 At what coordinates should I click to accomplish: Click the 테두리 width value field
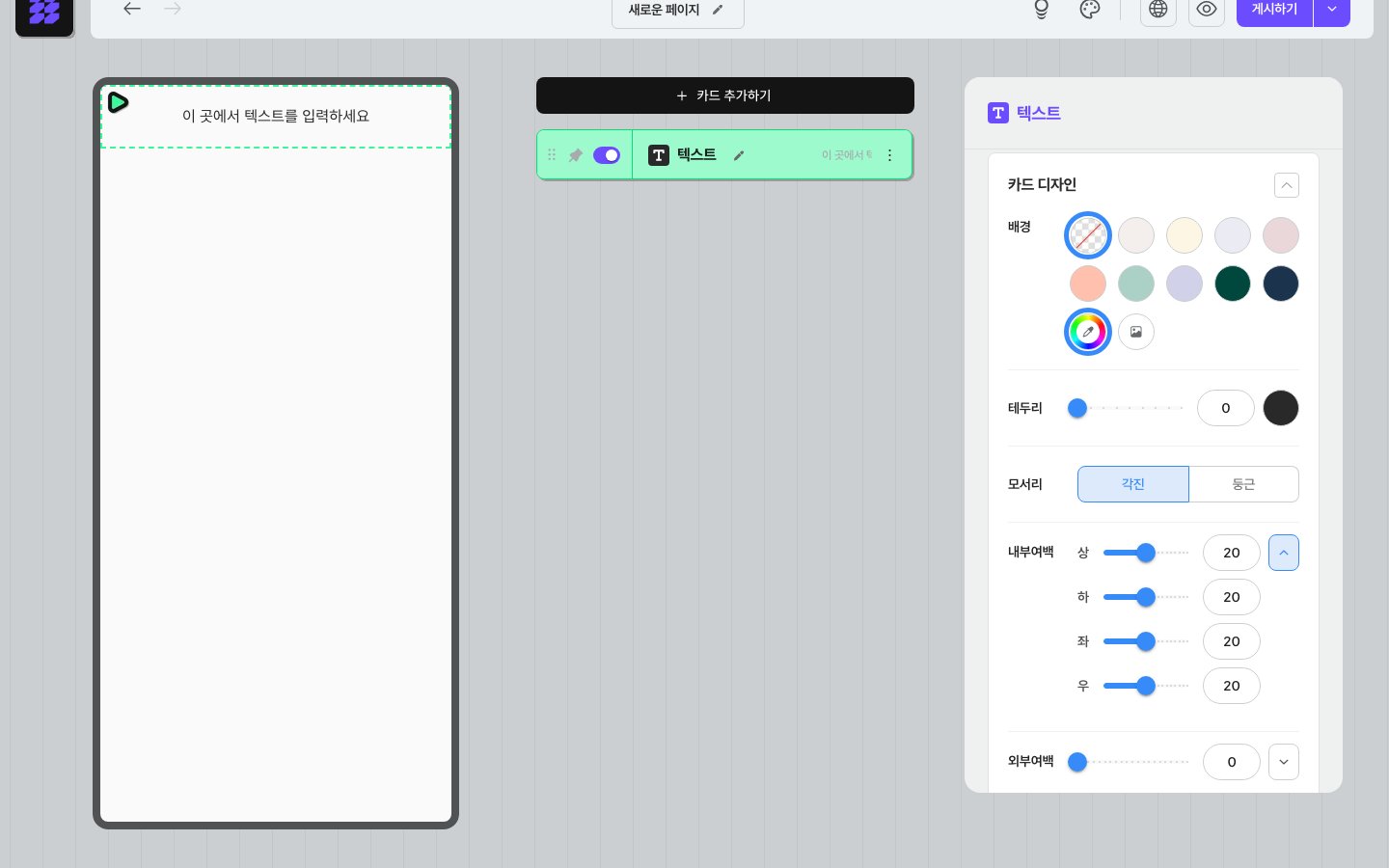point(1226,408)
